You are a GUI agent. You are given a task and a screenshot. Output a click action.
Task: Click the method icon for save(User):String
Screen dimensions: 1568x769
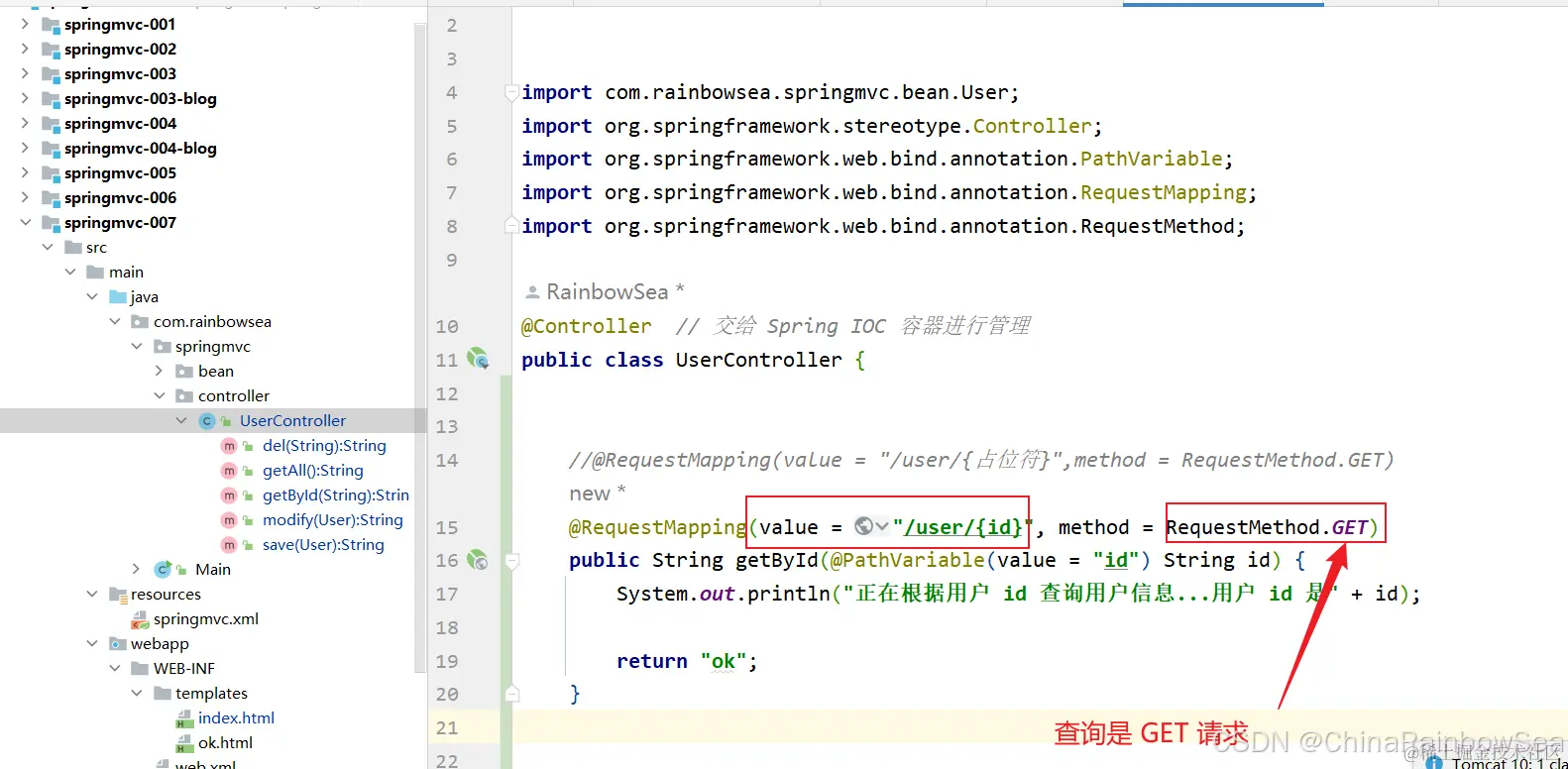(229, 545)
